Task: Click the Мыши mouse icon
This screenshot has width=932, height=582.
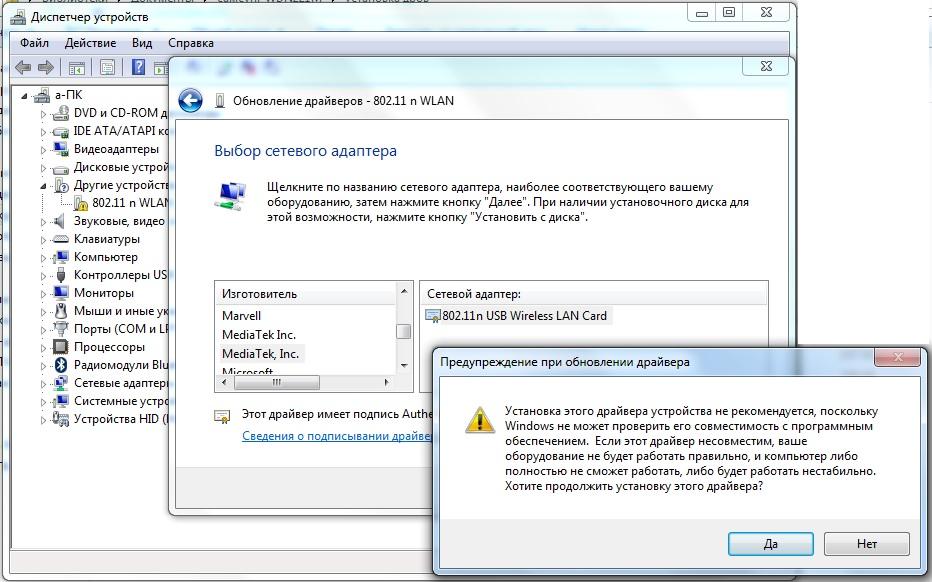Action: (61, 311)
